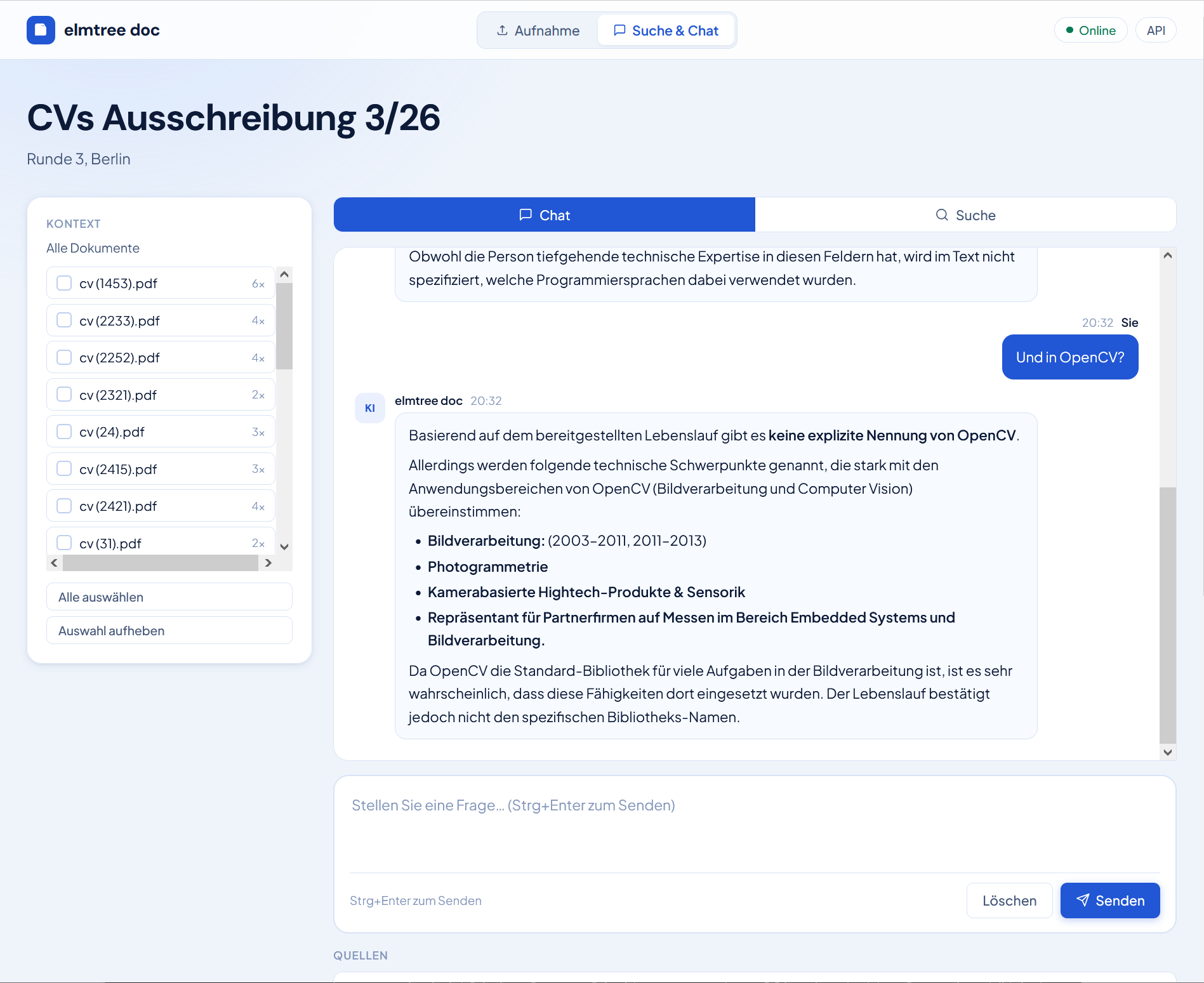Screen dimensions: 1204x983
Task: Click the speech bubble icon on Chat tab
Action: point(525,214)
